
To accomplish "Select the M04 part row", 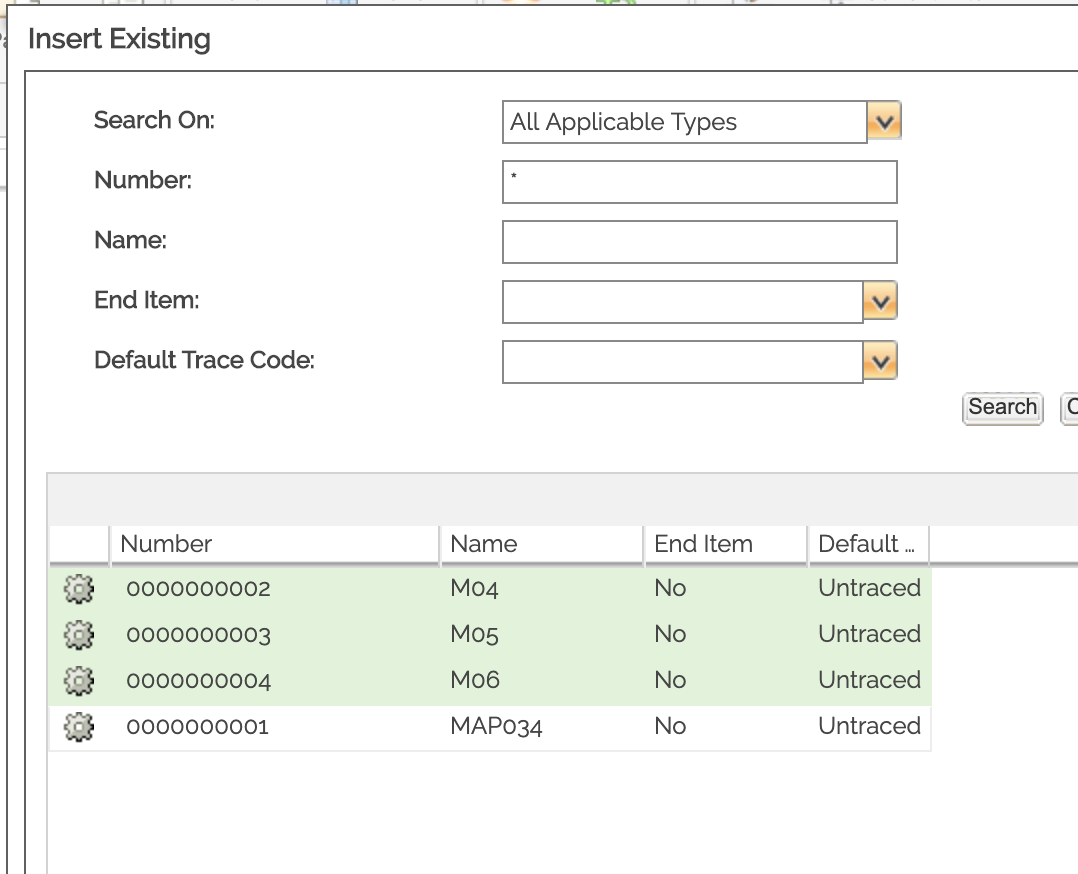I will [474, 589].
